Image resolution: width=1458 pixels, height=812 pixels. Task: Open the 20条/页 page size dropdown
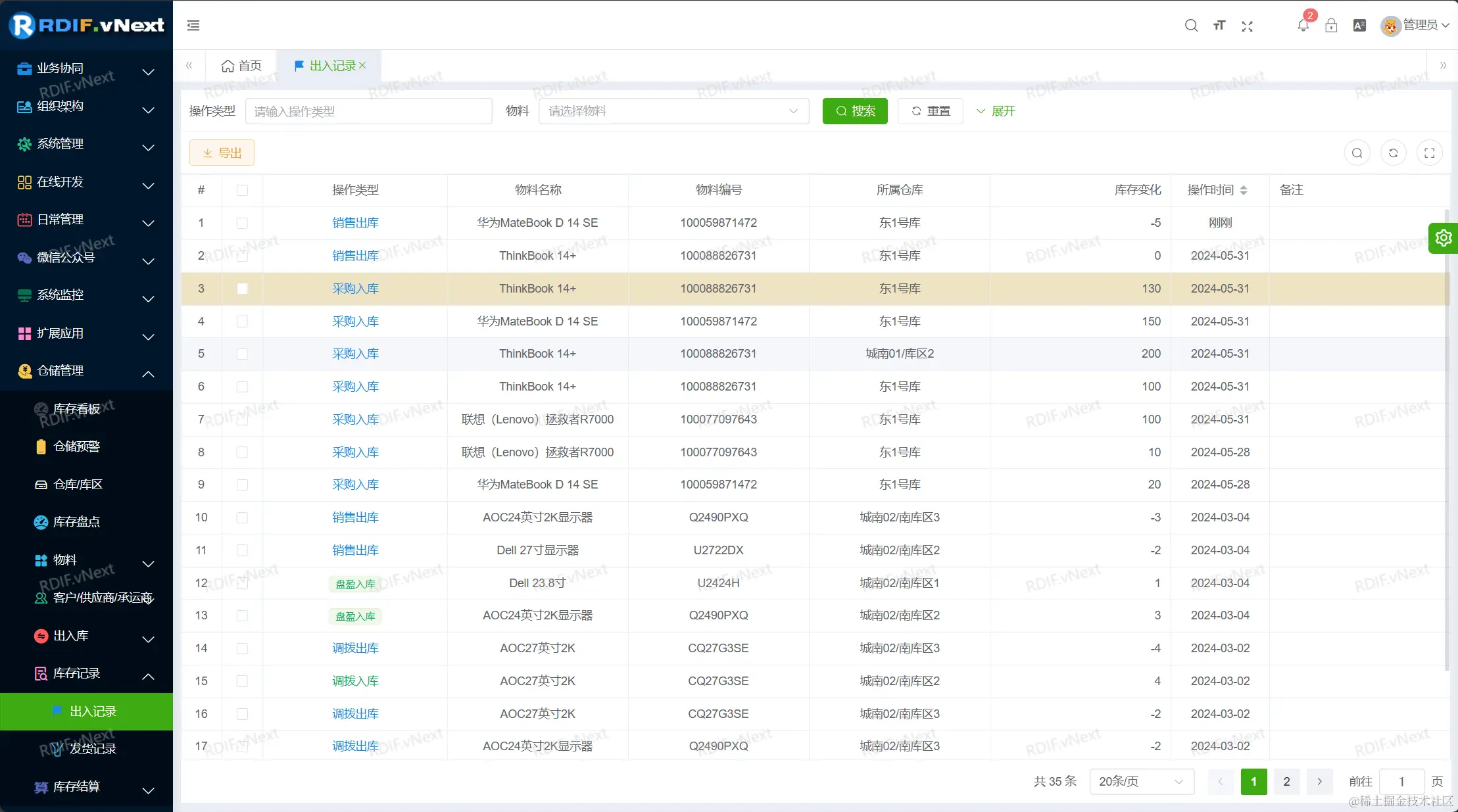point(1141,781)
